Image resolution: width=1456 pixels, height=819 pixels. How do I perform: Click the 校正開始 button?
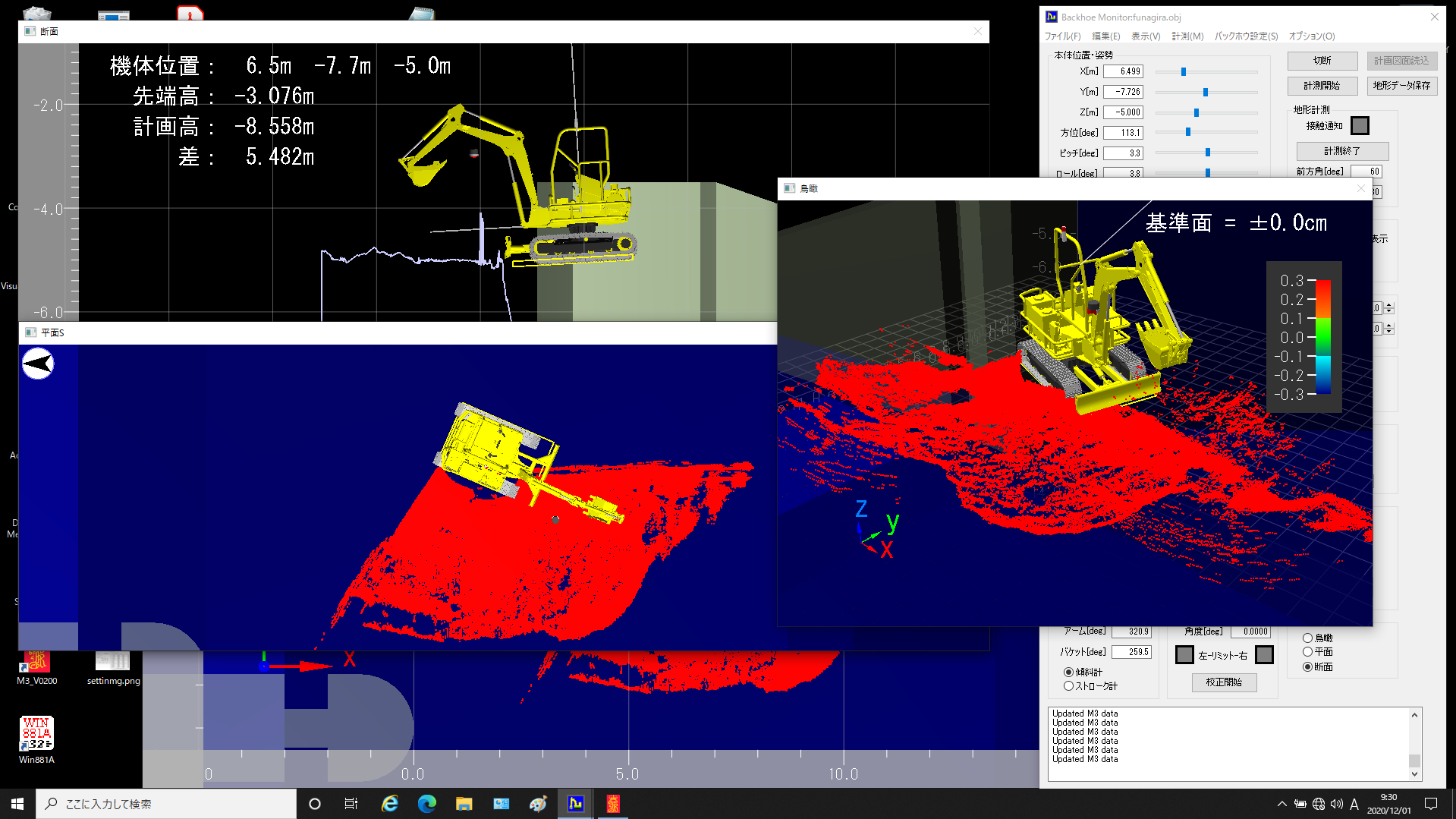[x=1224, y=682]
